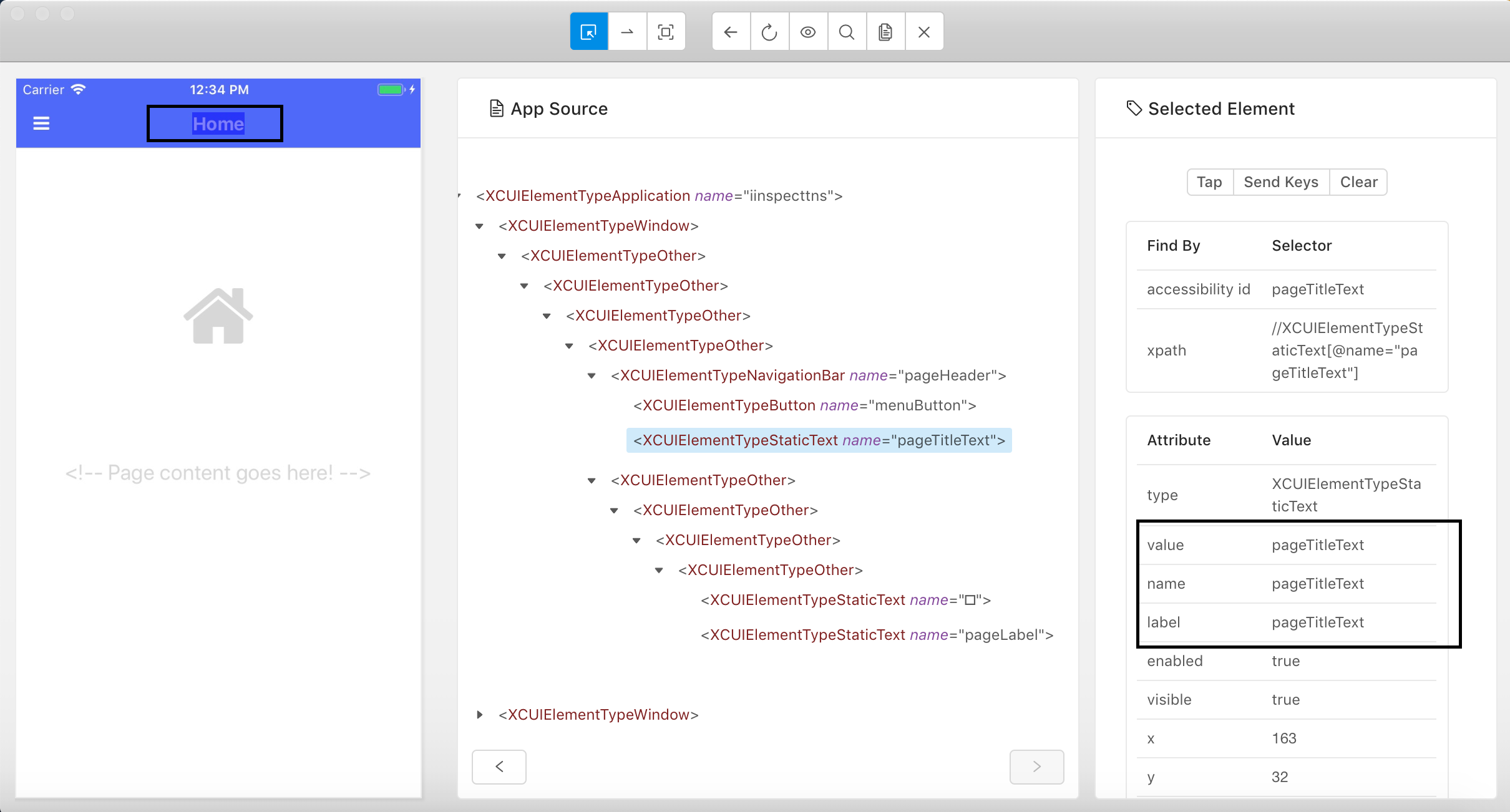This screenshot has height=812, width=1510.
Task: Click the Send Keys button
Action: click(x=1281, y=182)
